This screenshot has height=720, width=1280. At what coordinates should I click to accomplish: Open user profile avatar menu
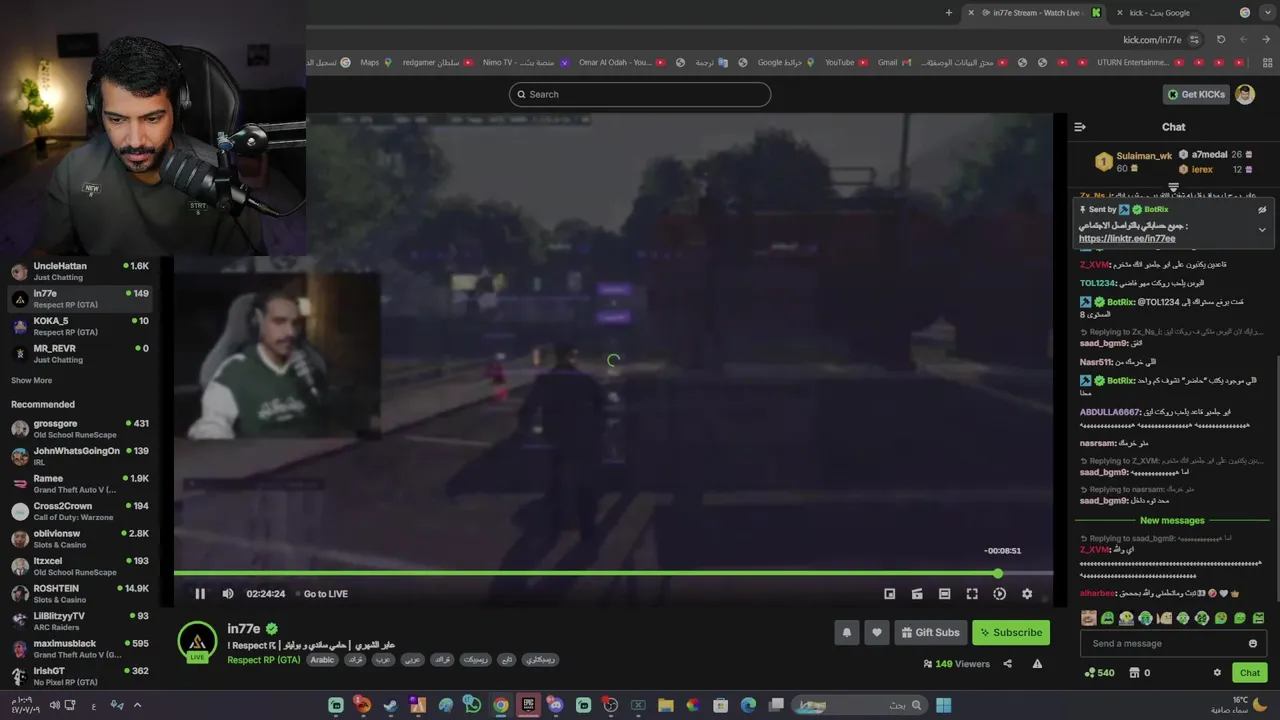pos(1245,94)
